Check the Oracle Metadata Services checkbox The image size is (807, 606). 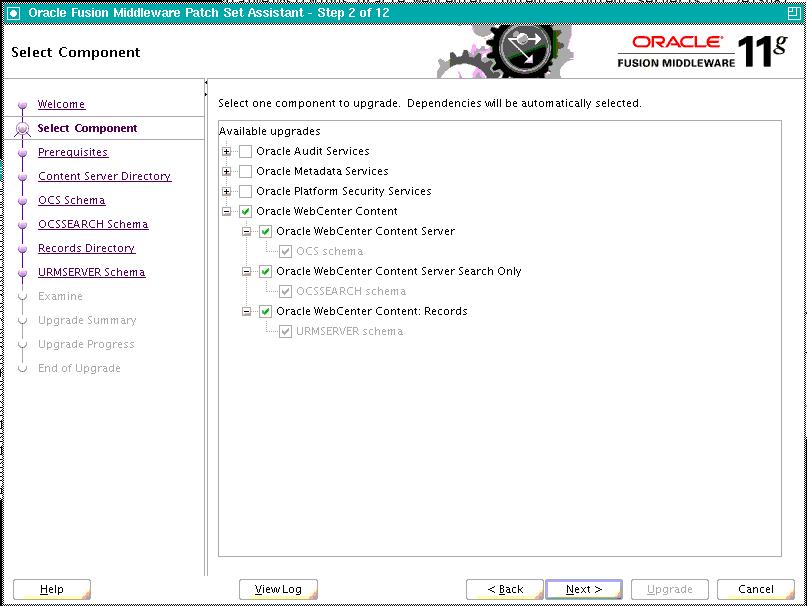pyautogui.click(x=245, y=171)
